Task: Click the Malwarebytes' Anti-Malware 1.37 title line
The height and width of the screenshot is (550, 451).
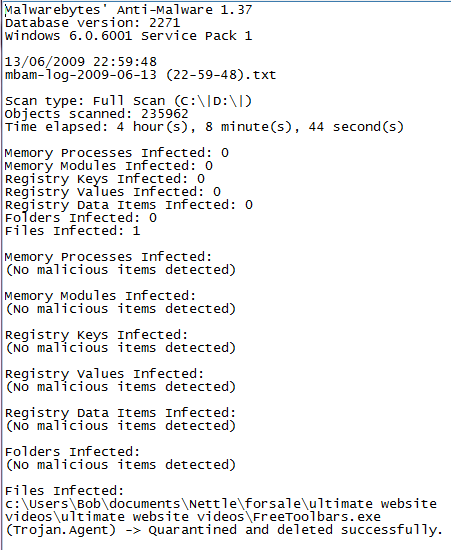Action: (128, 10)
